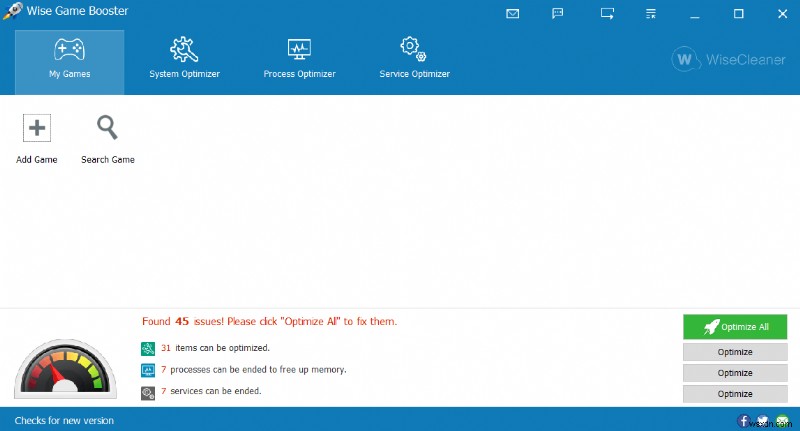Screen dimensions: 800x431
Task: Maximize the Wise Game Booster window
Action: (738, 14)
